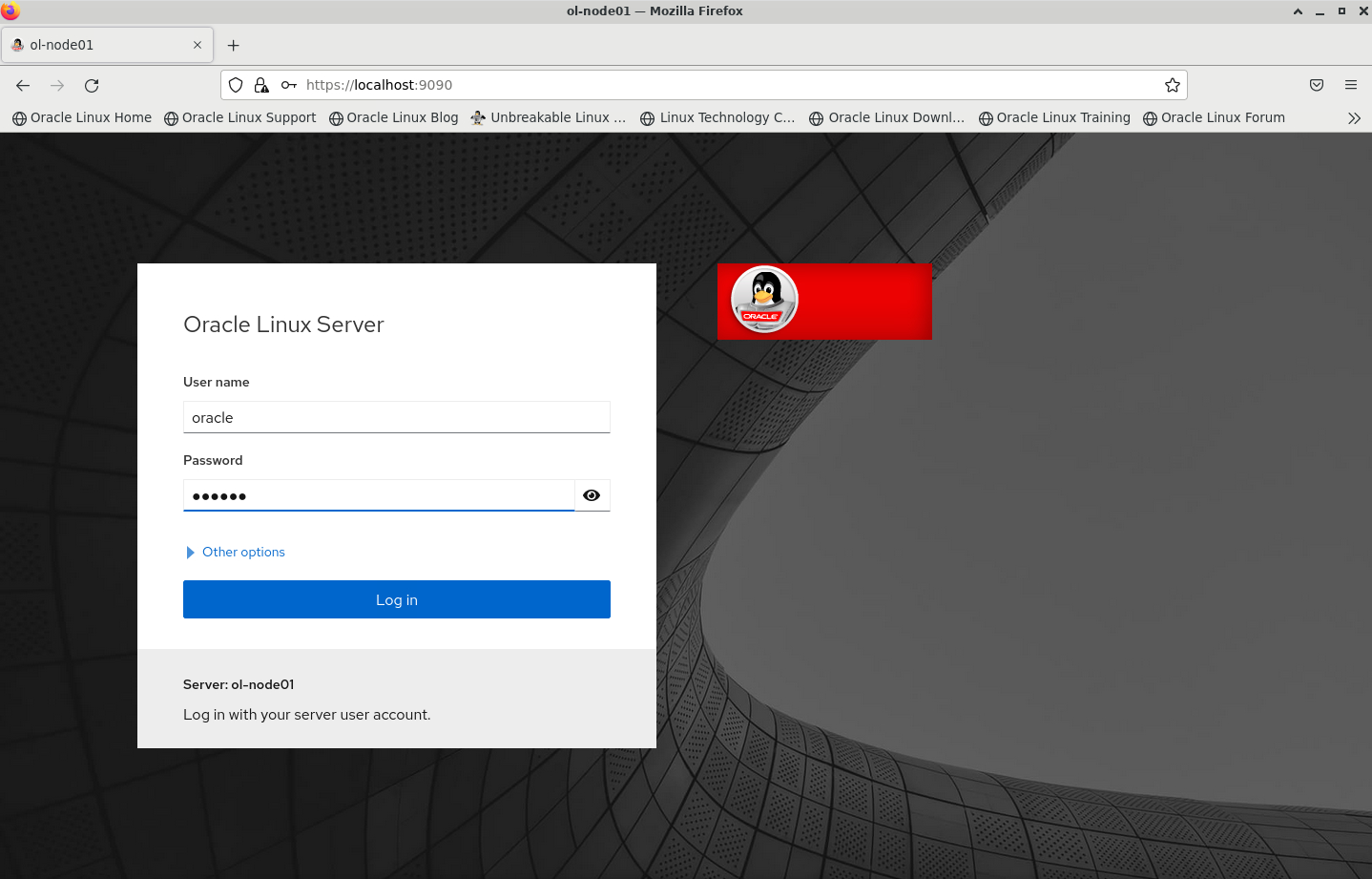1372x879 pixels.
Task: Click the Firefox logo in the title bar
Action: [x=10, y=10]
